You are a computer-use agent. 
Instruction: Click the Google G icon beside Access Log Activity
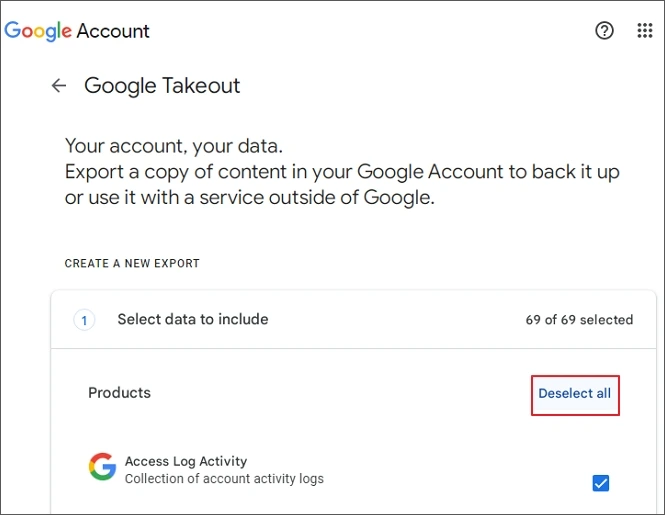point(102,467)
